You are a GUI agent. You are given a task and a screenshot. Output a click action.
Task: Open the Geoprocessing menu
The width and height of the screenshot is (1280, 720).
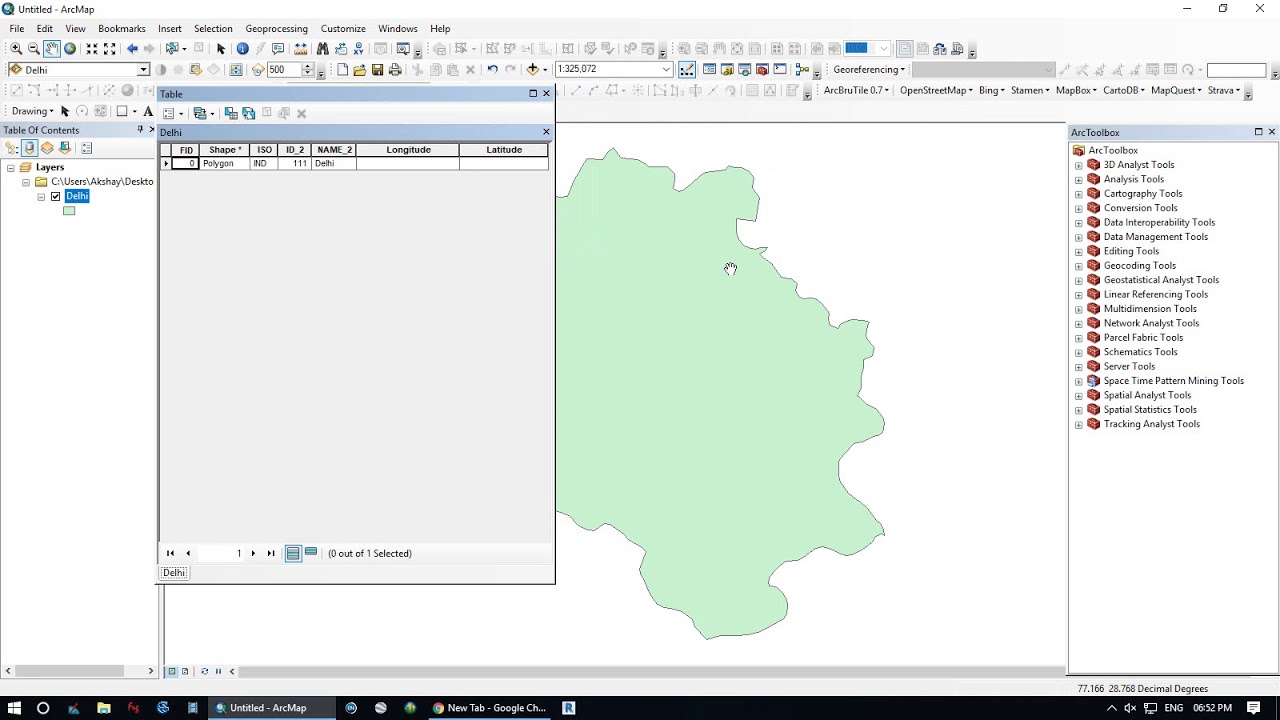point(277,29)
